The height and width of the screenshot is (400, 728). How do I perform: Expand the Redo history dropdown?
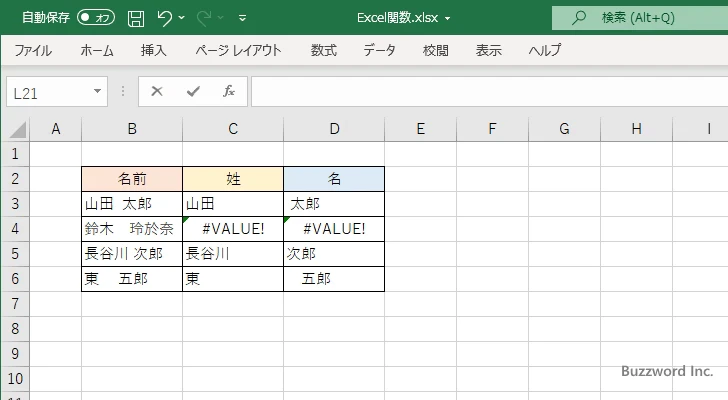(x=221, y=18)
